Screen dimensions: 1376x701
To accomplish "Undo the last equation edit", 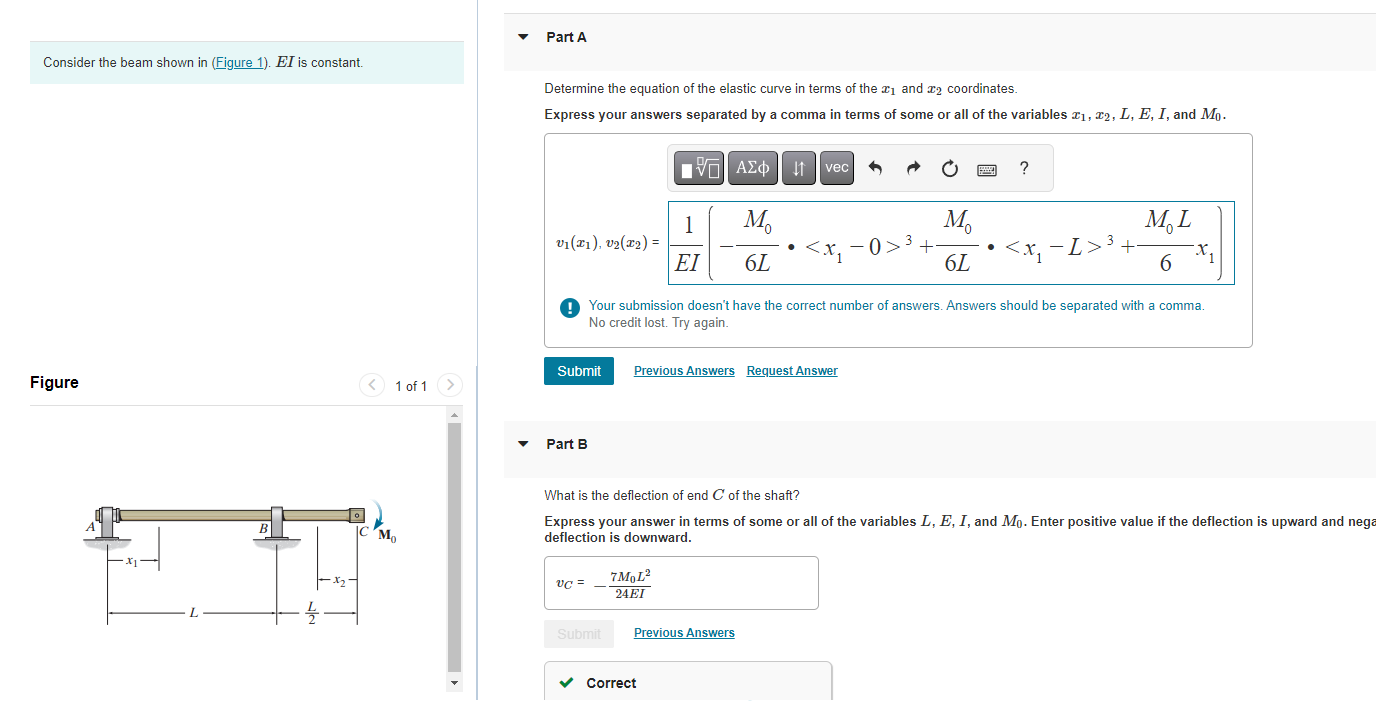I will click(x=874, y=167).
